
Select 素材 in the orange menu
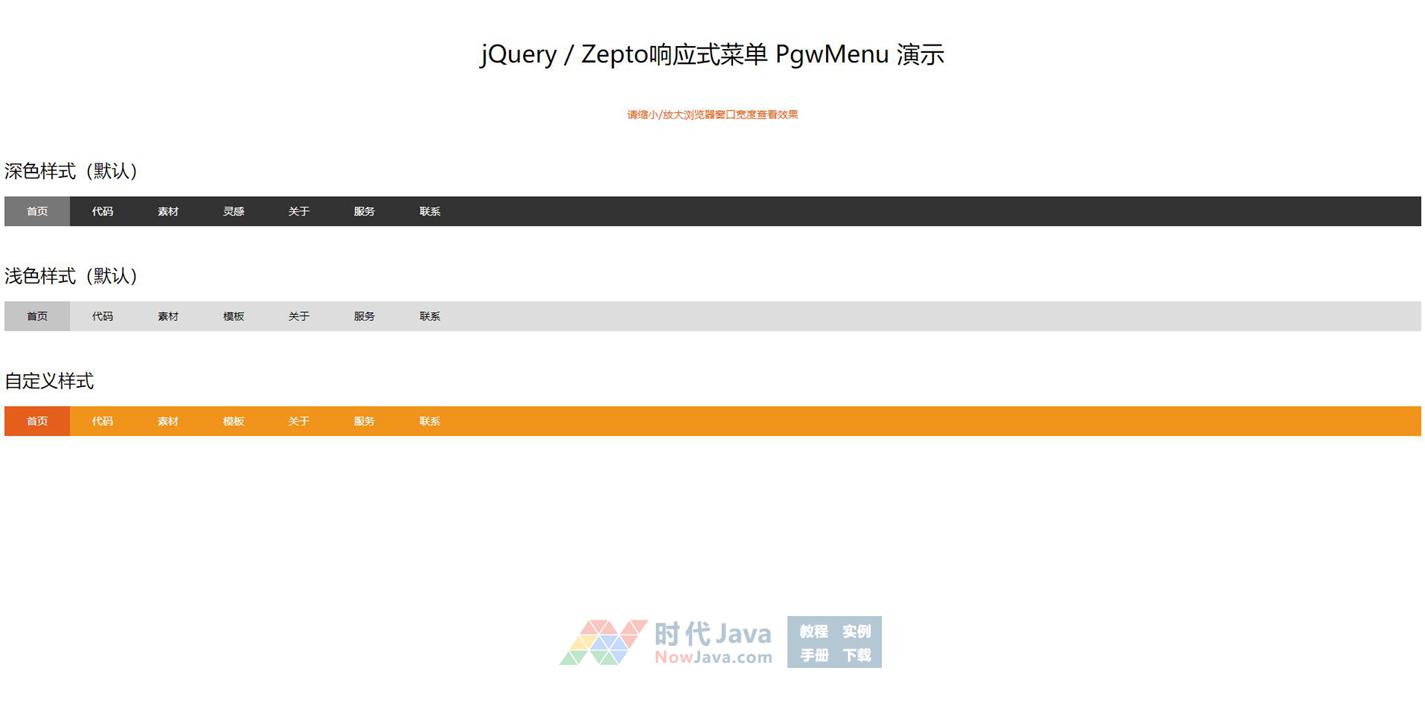(168, 421)
